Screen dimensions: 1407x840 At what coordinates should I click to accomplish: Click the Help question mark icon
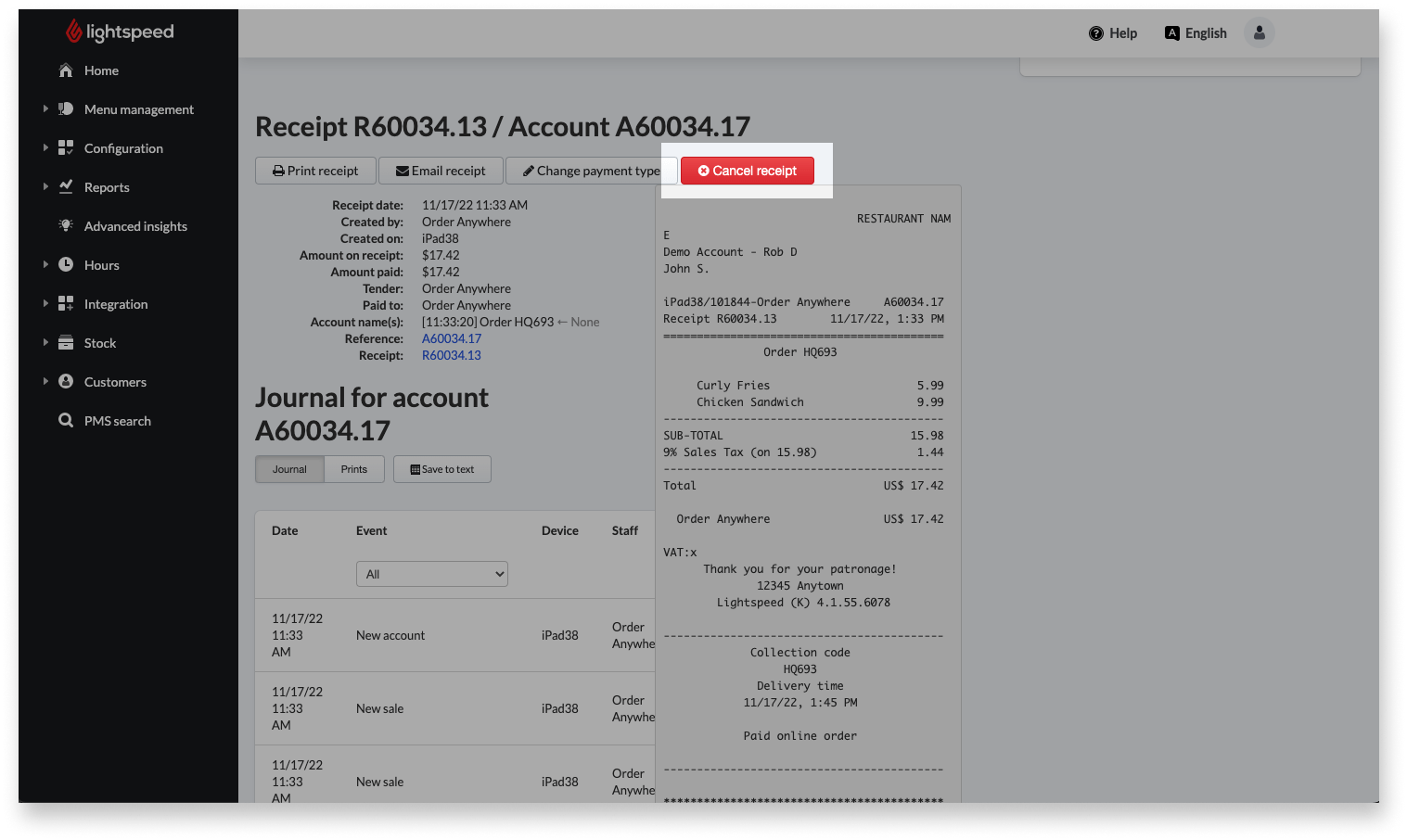tap(1096, 33)
